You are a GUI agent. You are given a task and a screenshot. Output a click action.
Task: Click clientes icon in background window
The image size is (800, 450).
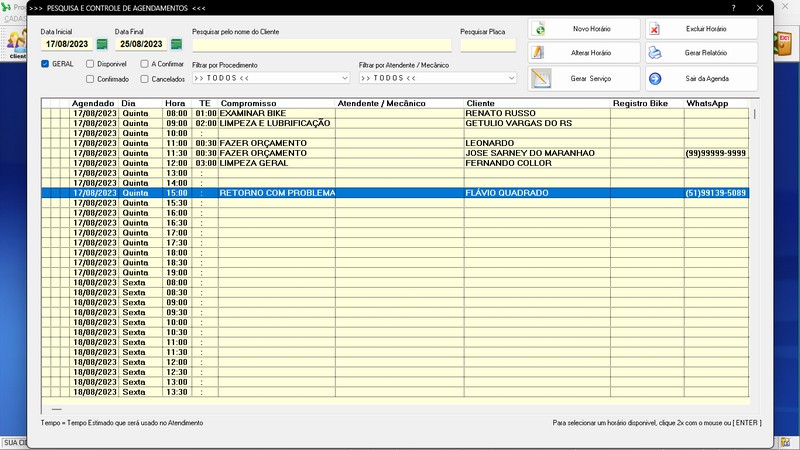click(16, 44)
